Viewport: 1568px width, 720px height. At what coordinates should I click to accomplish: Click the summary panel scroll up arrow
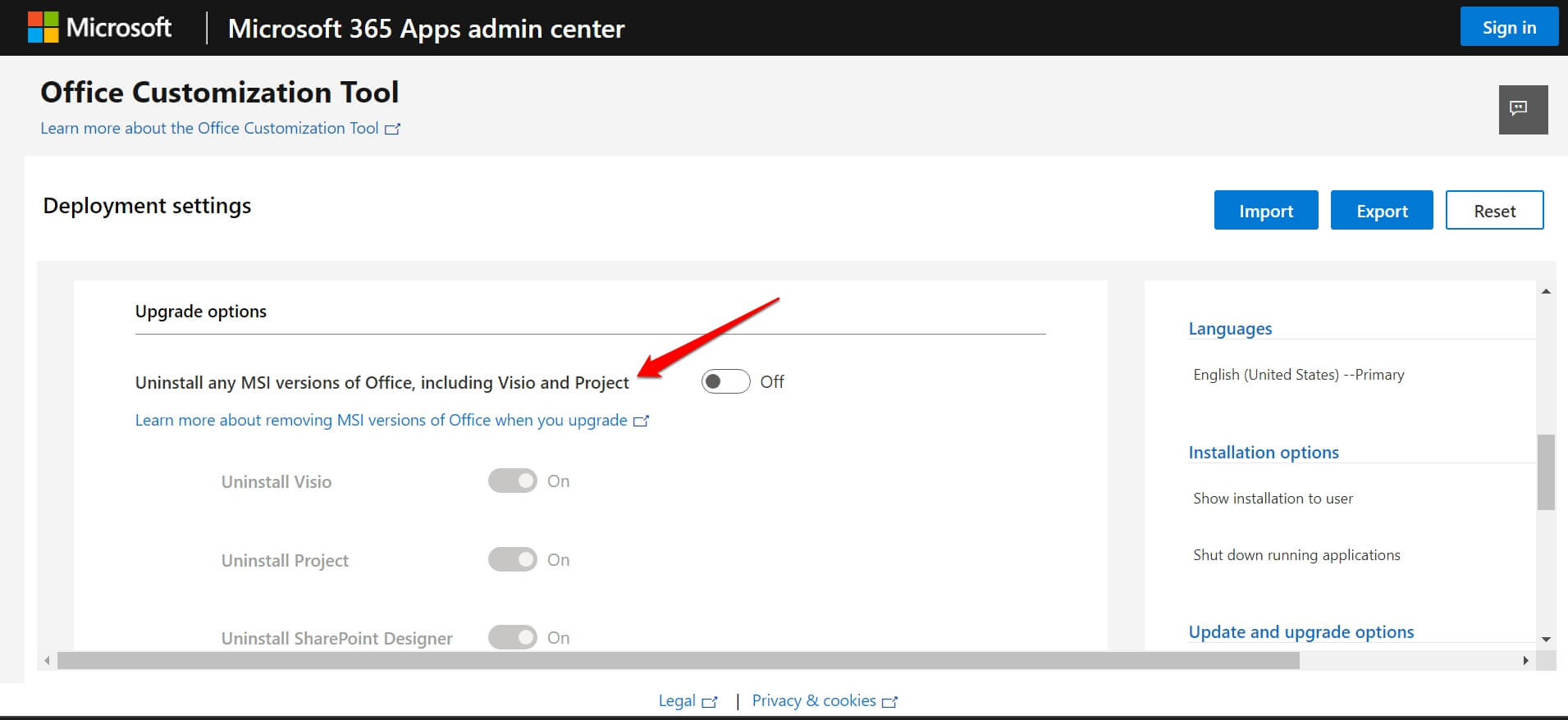(1546, 291)
